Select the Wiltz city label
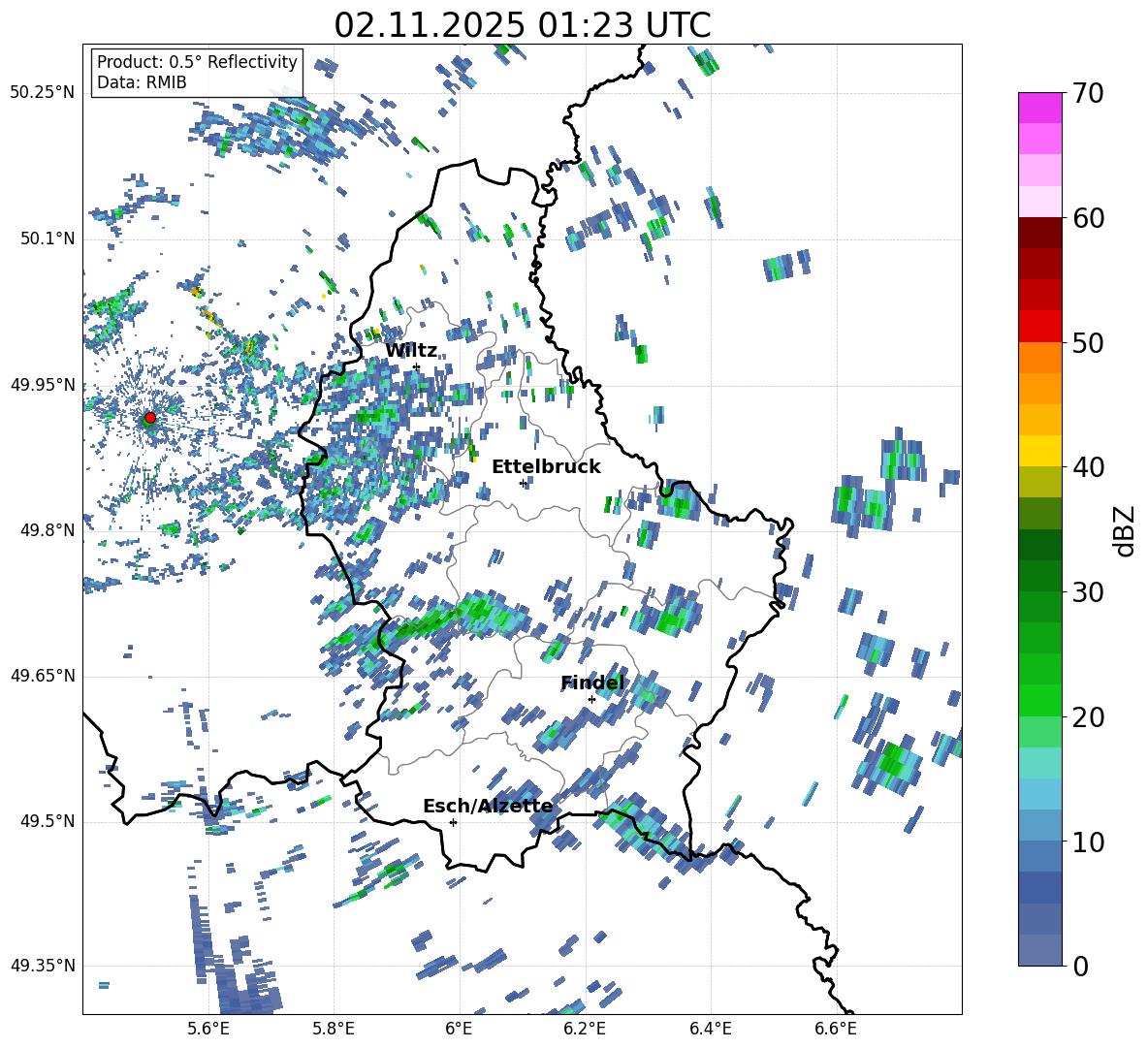 click(411, 350)
